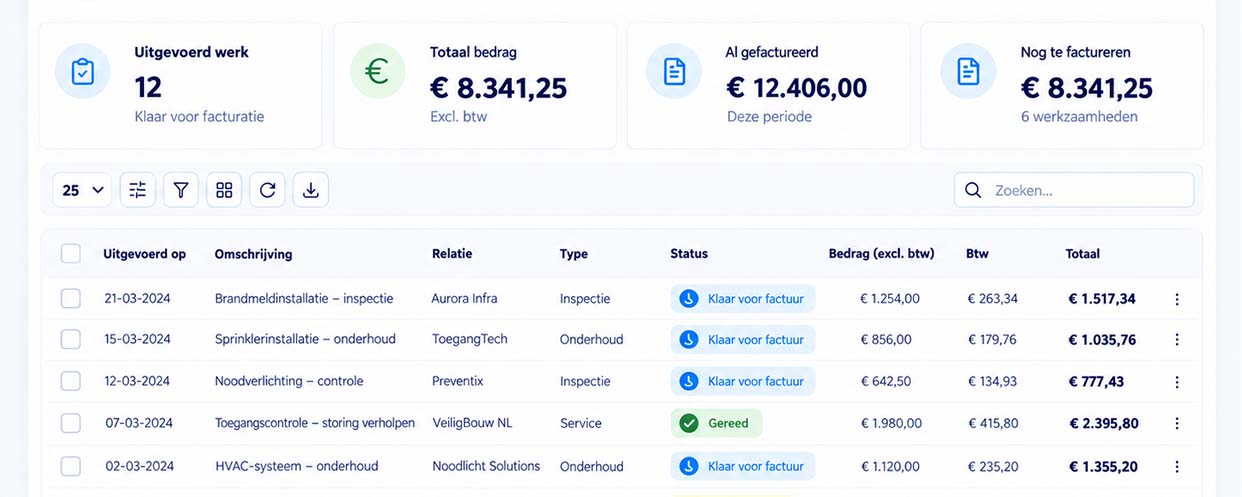Click the 6 werkzaamheden text

[1079, 117]
